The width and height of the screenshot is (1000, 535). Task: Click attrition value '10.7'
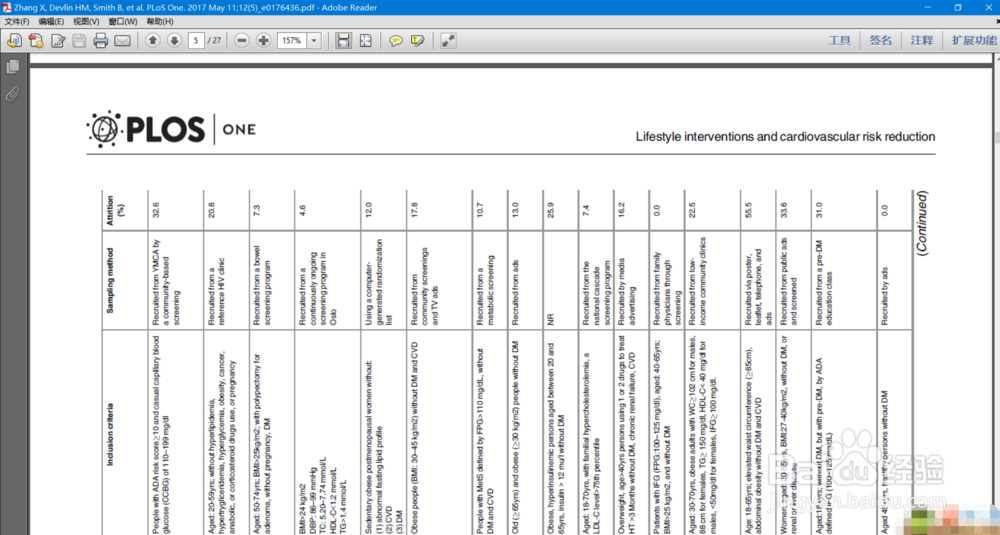tap(479, 210)
